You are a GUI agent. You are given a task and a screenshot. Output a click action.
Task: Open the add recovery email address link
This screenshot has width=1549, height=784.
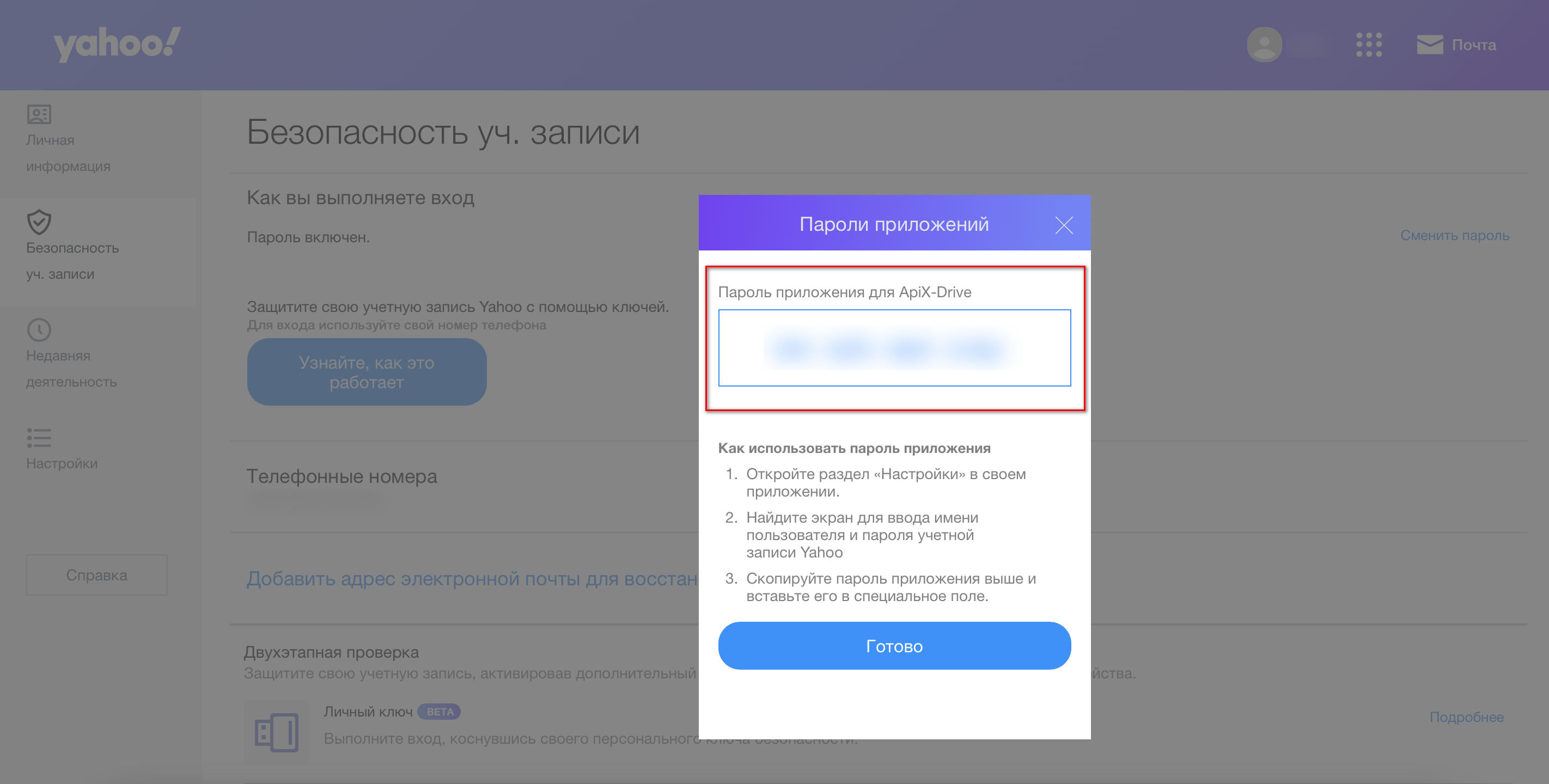472,578
